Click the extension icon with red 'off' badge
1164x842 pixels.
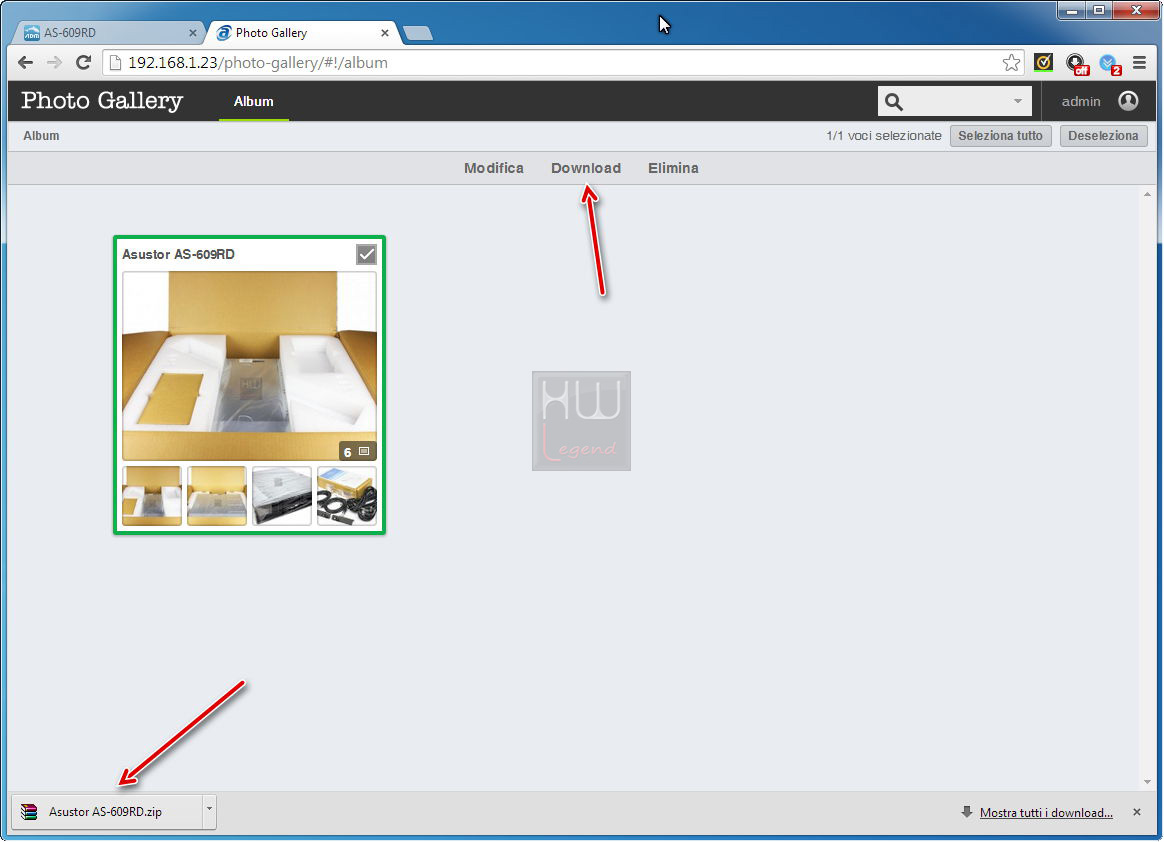click(1076, 64)
